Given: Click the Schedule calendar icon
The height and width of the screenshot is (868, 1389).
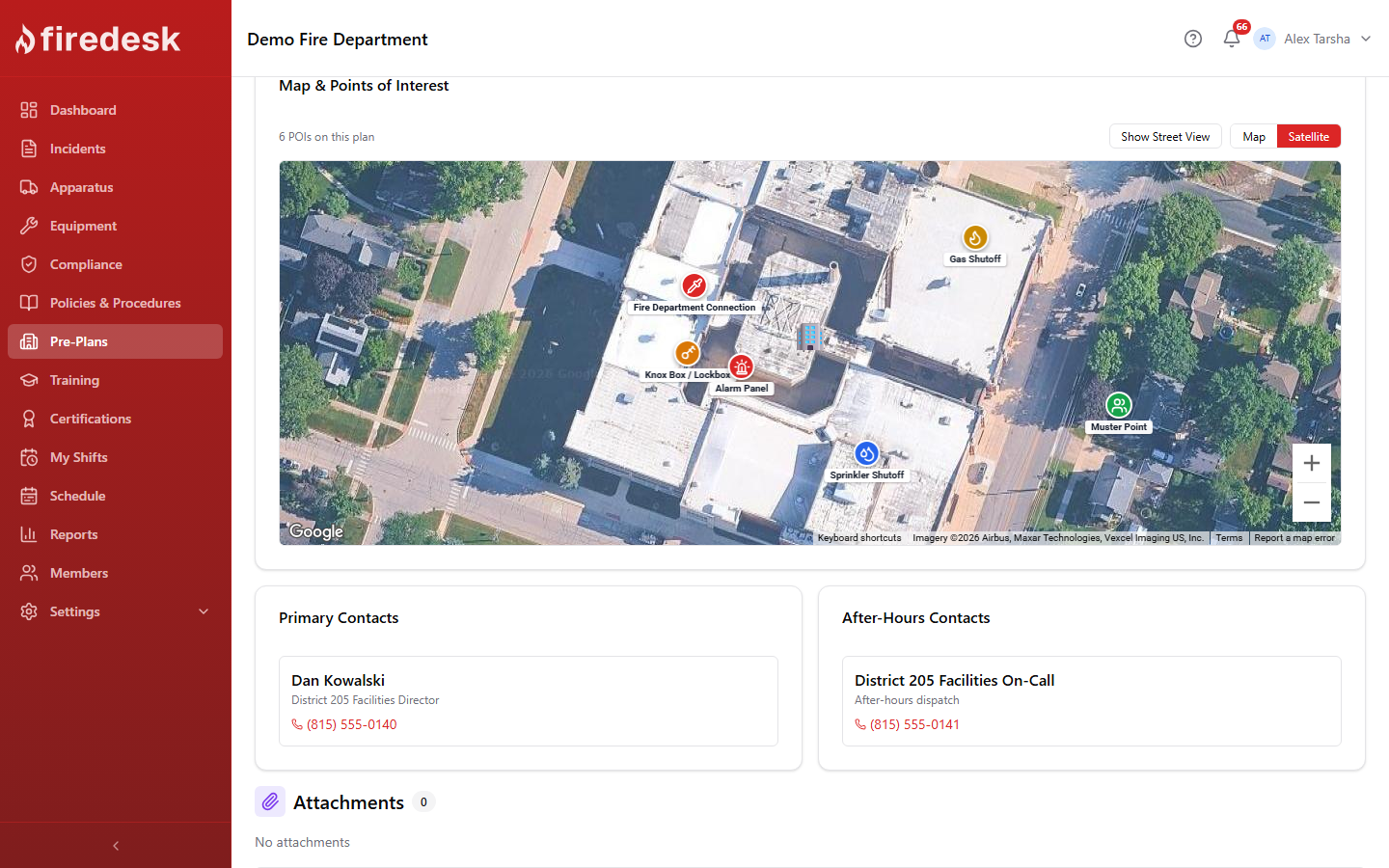Looking at the screenshot, I should click(x=29, y=496).
